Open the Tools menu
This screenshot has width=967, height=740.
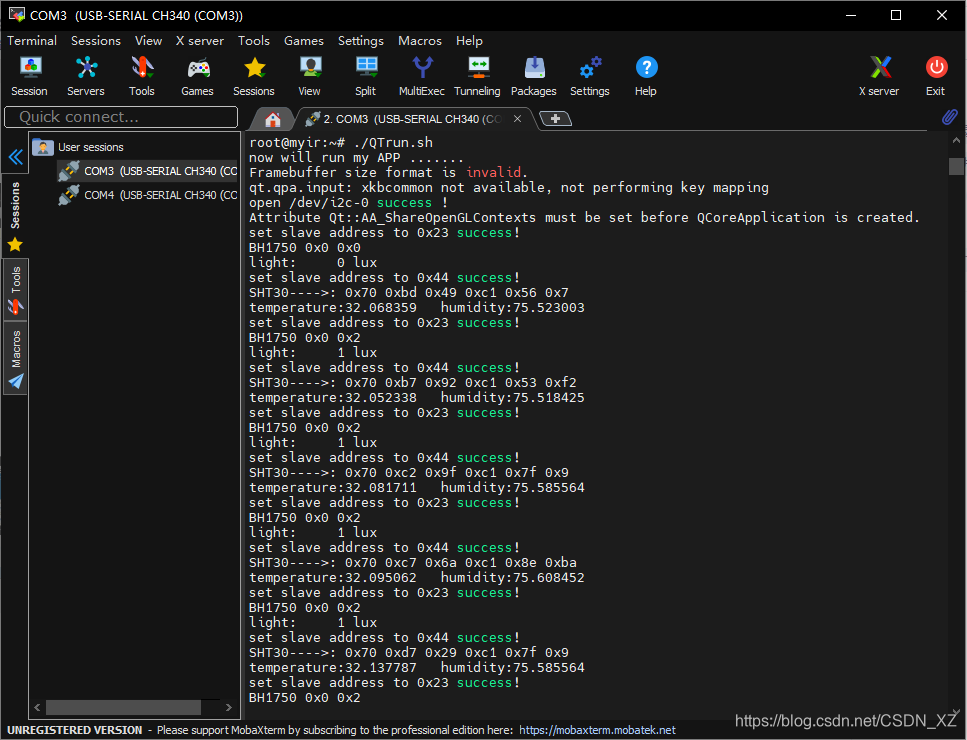tap(253, 41)
